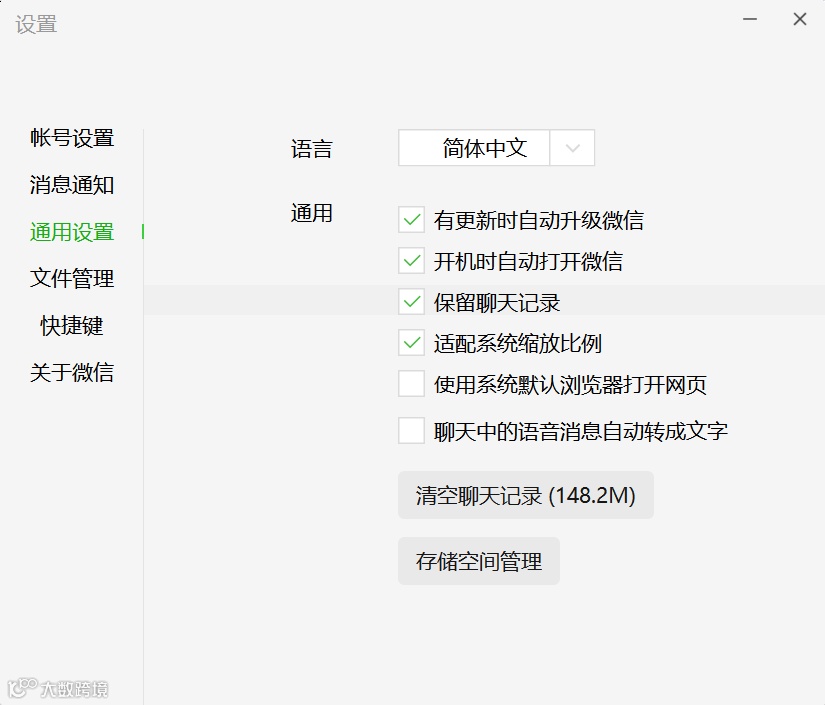This screenshot has width=825, height=705.
Task: Click the 简体中文 language field
Action: tap(474, 148)
